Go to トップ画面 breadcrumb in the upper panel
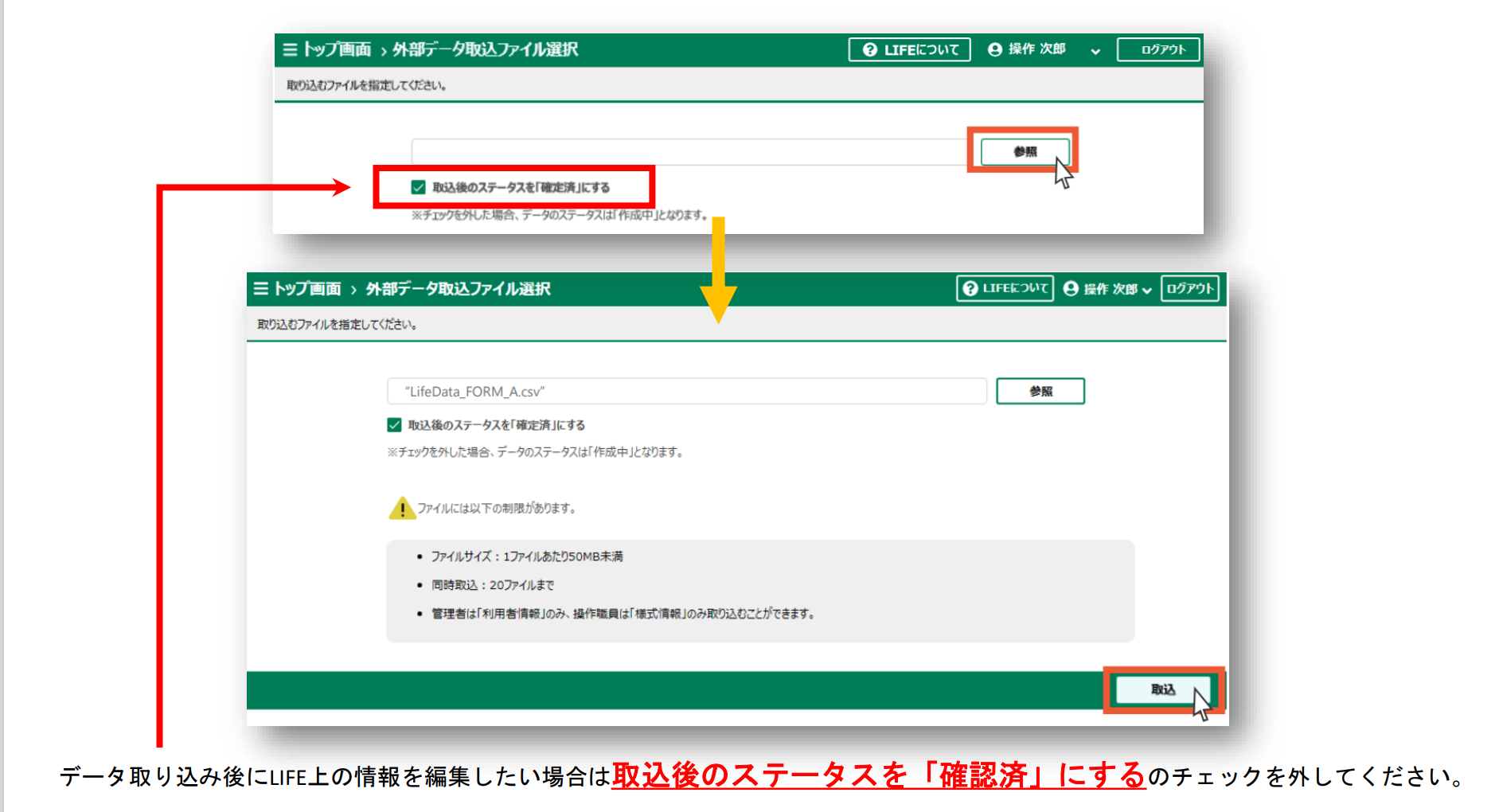The image size is (1495, 812). (337, 49)
